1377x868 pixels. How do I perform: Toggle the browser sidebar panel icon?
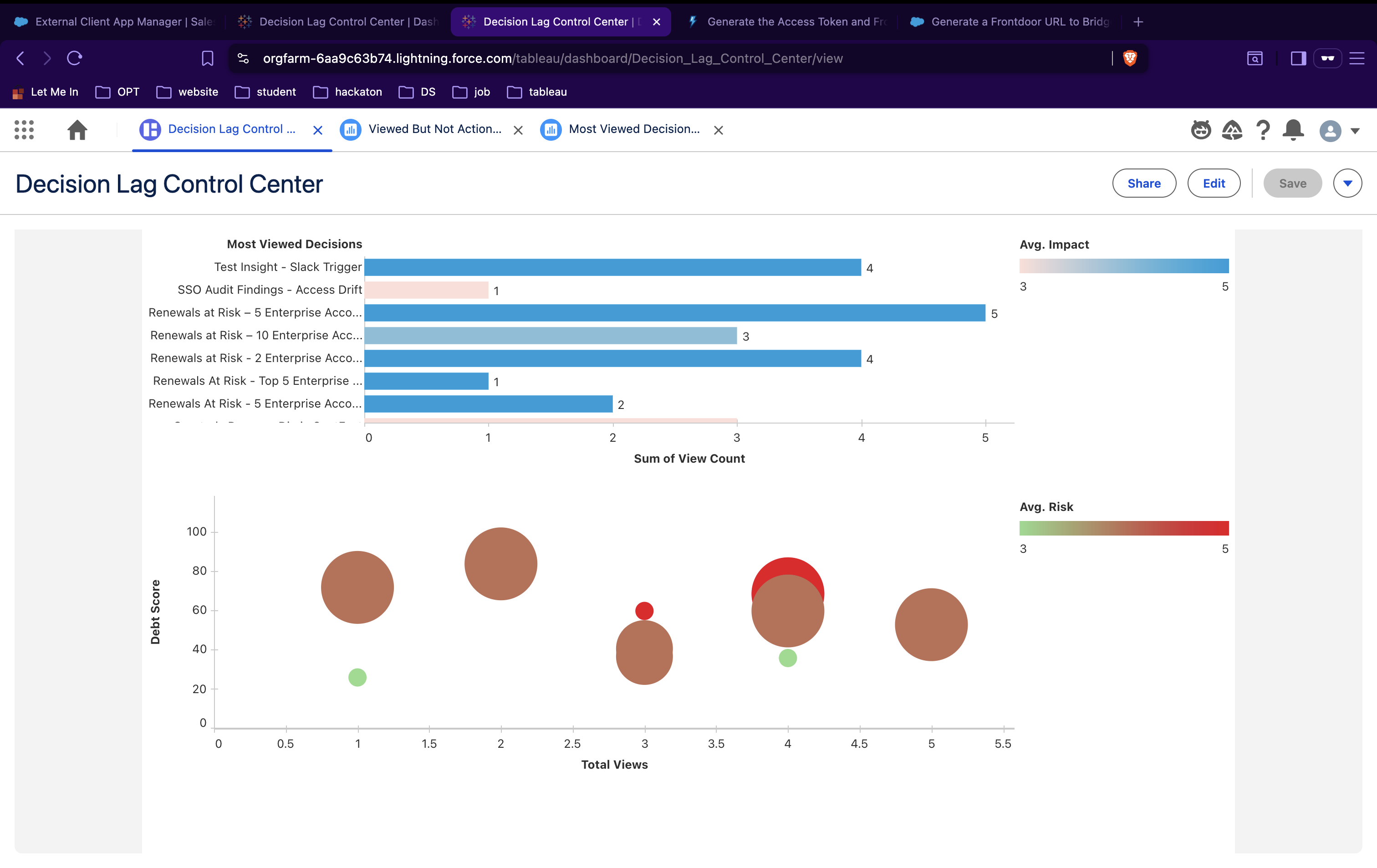[1298, 58]
